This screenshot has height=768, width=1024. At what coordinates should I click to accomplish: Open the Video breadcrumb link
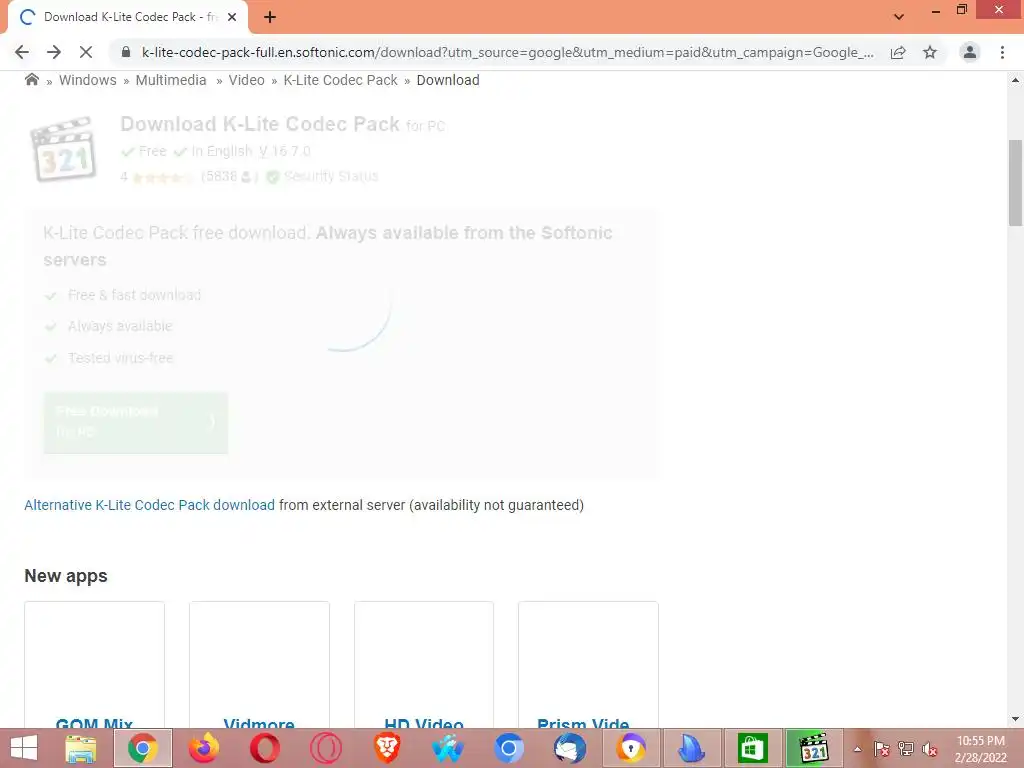click(246, 80)
